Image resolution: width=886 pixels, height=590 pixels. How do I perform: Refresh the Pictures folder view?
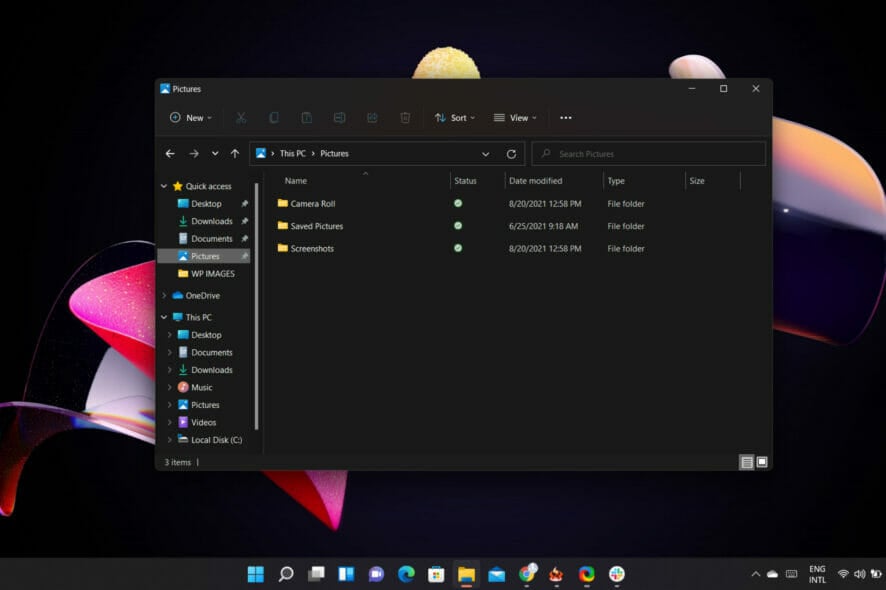pyautogui.click(x=511, y=154)
